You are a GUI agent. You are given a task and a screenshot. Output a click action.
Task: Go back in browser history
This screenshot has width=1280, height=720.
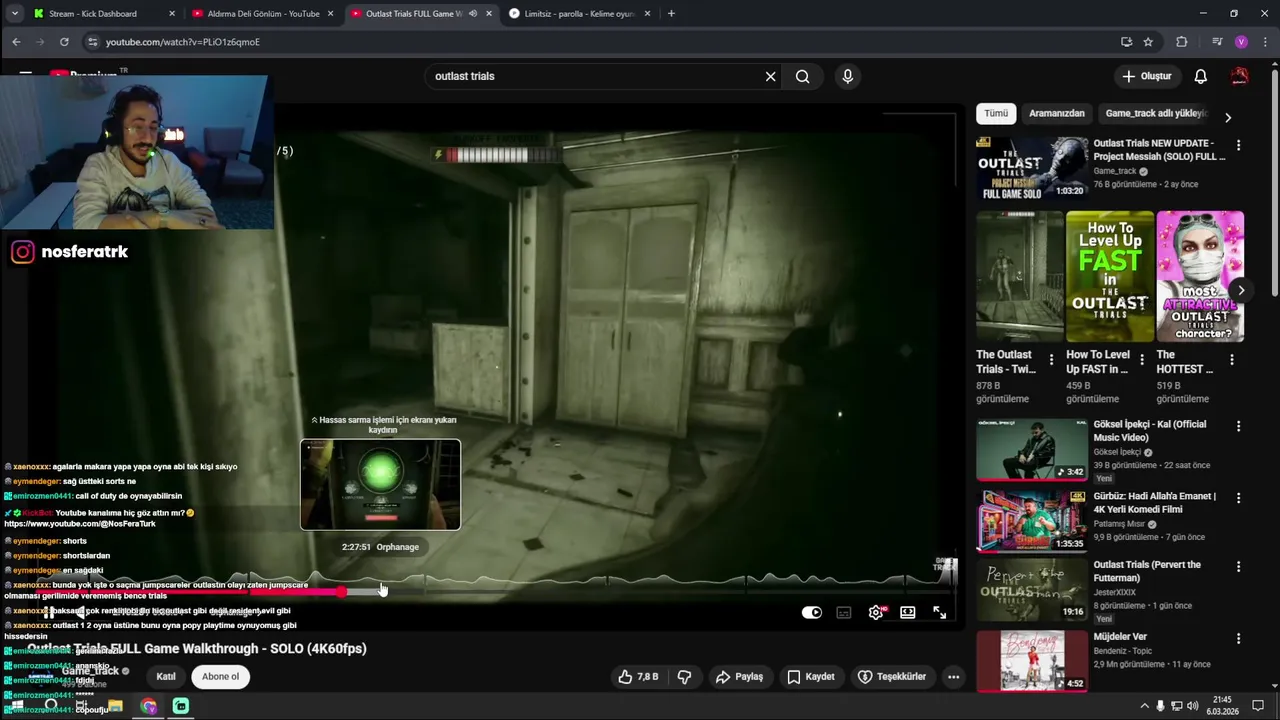click(x=16, y=42)
